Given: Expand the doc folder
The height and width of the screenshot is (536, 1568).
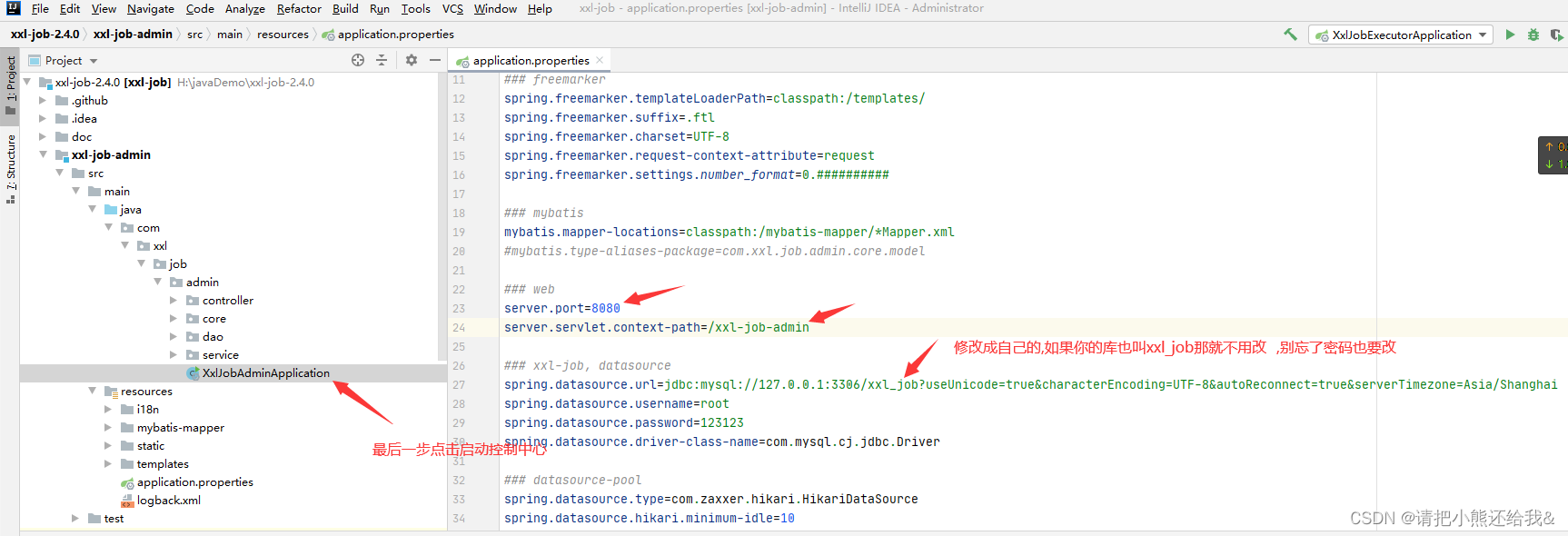Looking at the screenshot, I should 43,136.
